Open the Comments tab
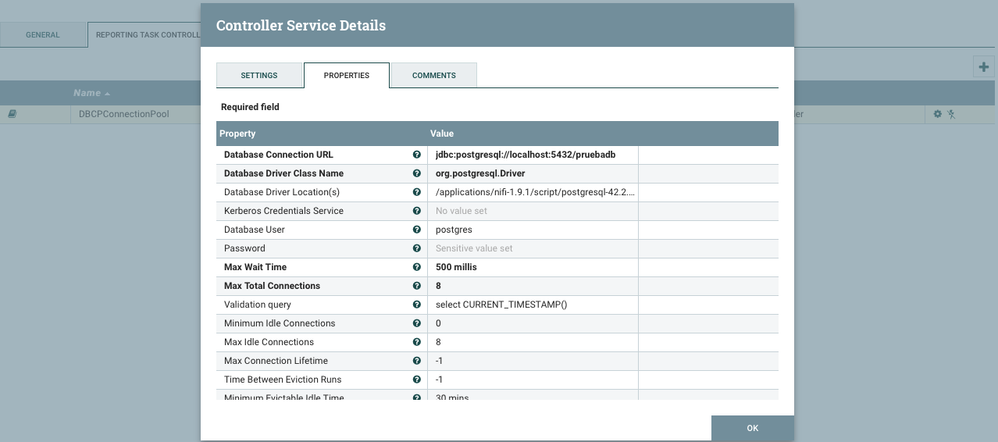This screenshot has width=998, height=442. coord(433,75)
